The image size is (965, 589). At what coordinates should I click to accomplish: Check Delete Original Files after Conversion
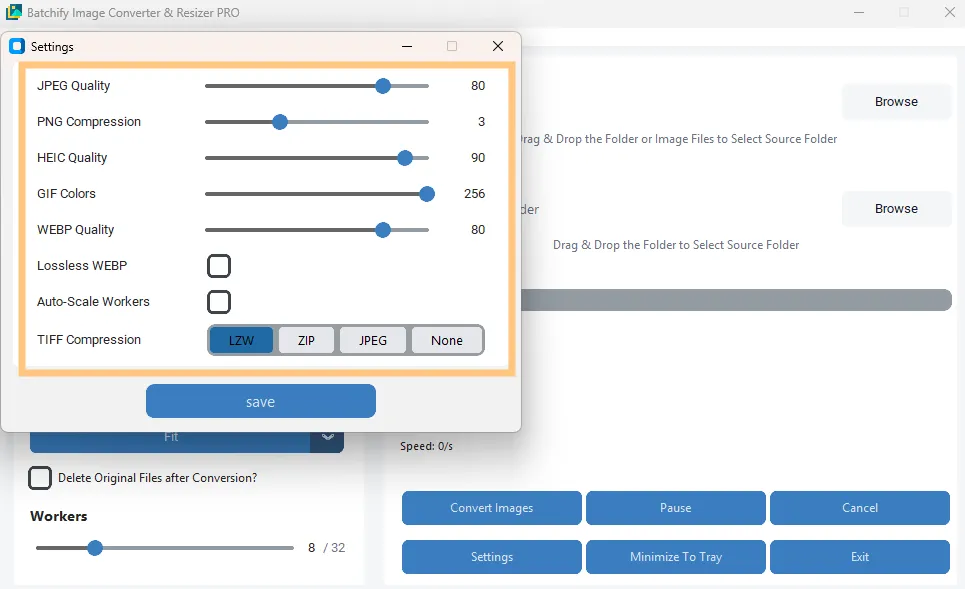click(40, 478)
